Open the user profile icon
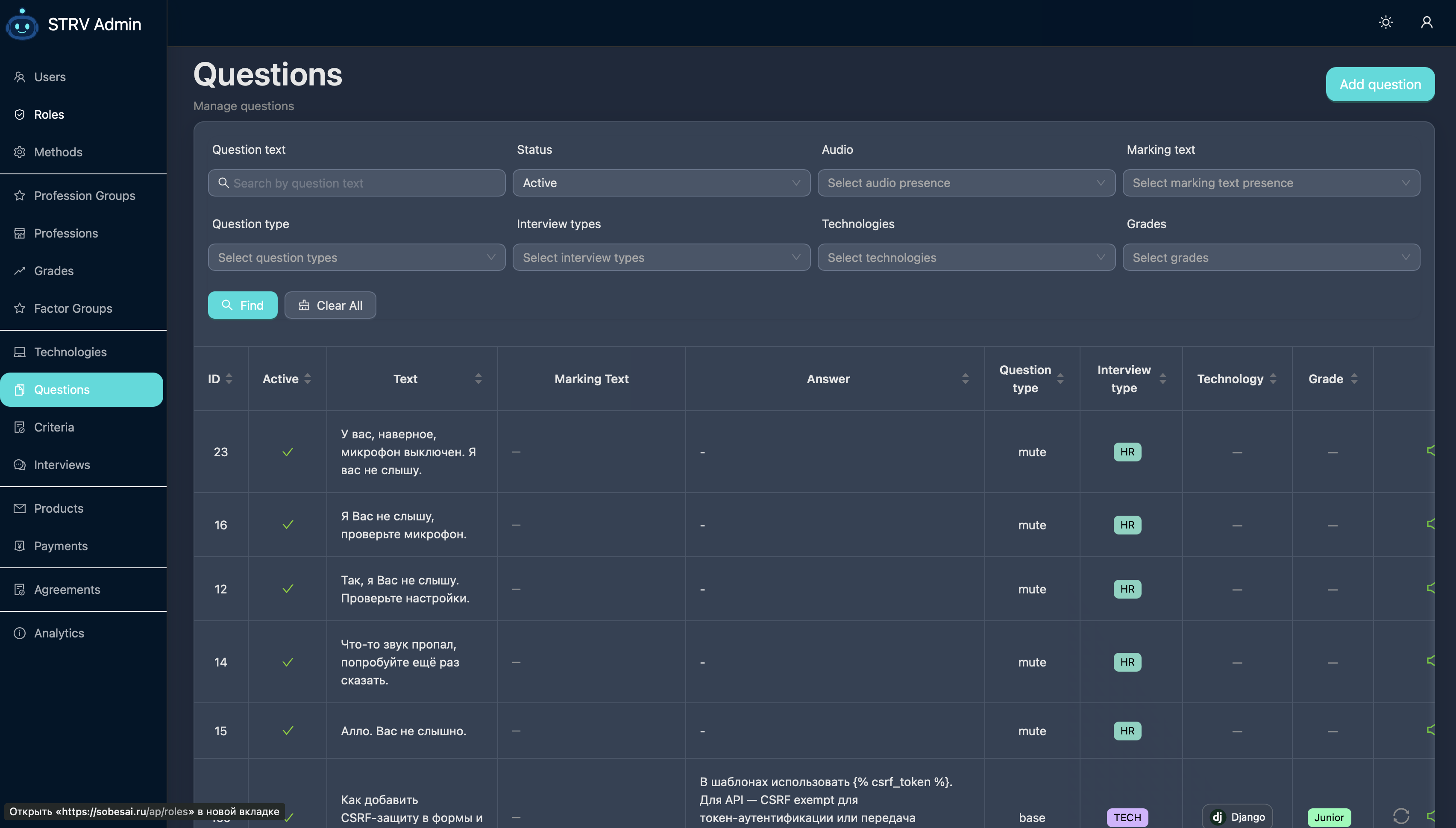The width and height of the screenshot is (1456, 828). coord(1427,22)
